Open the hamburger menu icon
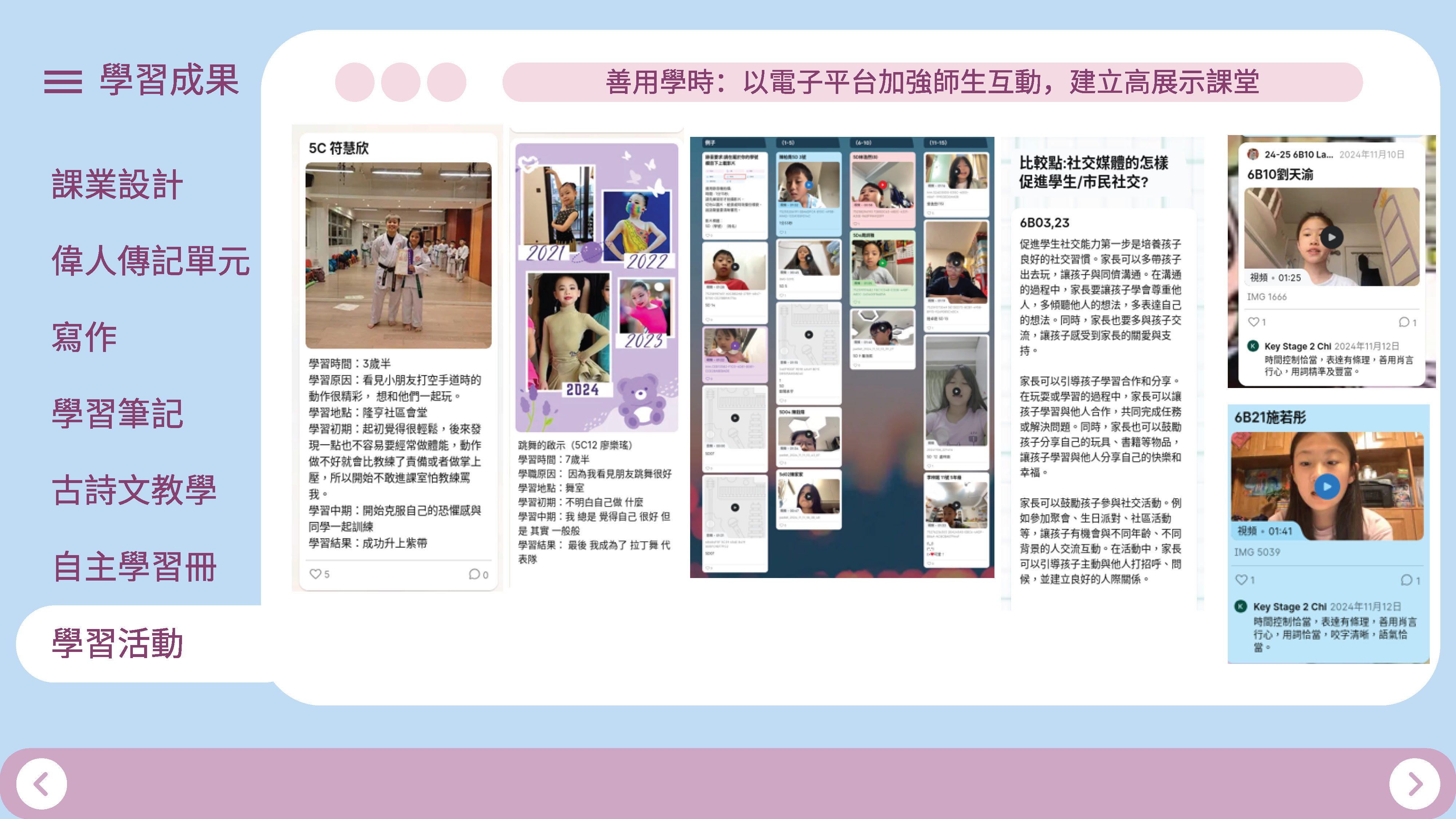 click(63, 82)
